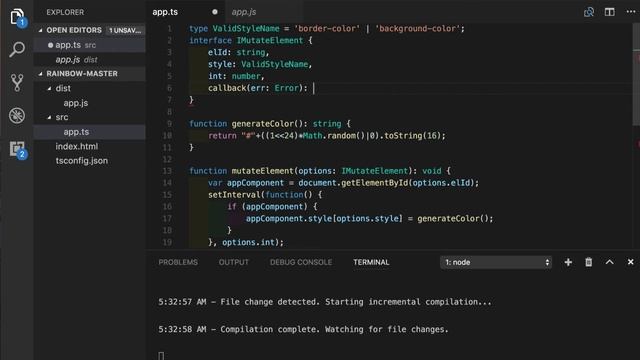Collapse the Open Editors section
This screenshot has height=360, width=640.
point(40,30)
